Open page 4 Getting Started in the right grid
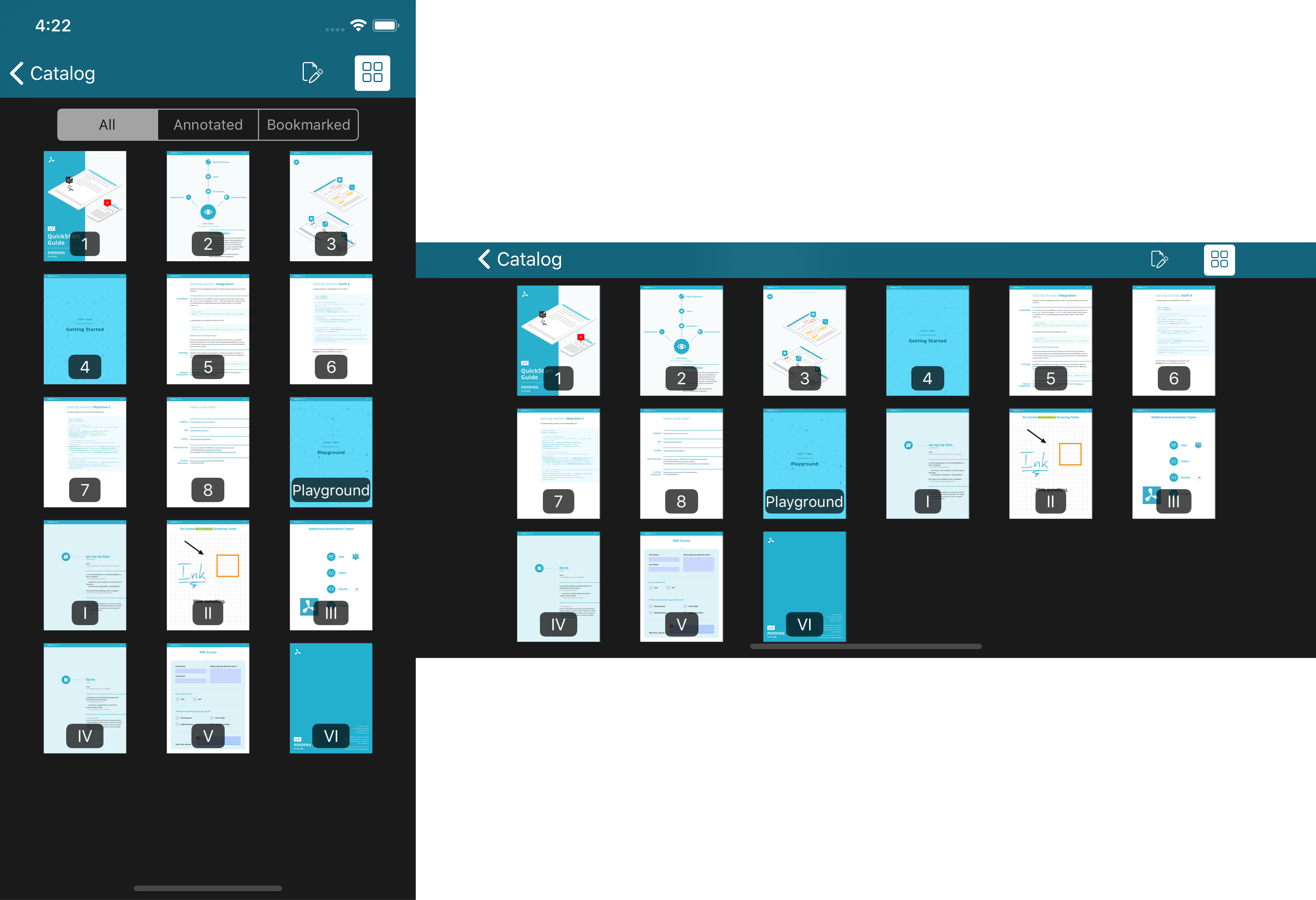Image resolution: width=1316 pixels, height=900 pixels. tap(927, 340)
